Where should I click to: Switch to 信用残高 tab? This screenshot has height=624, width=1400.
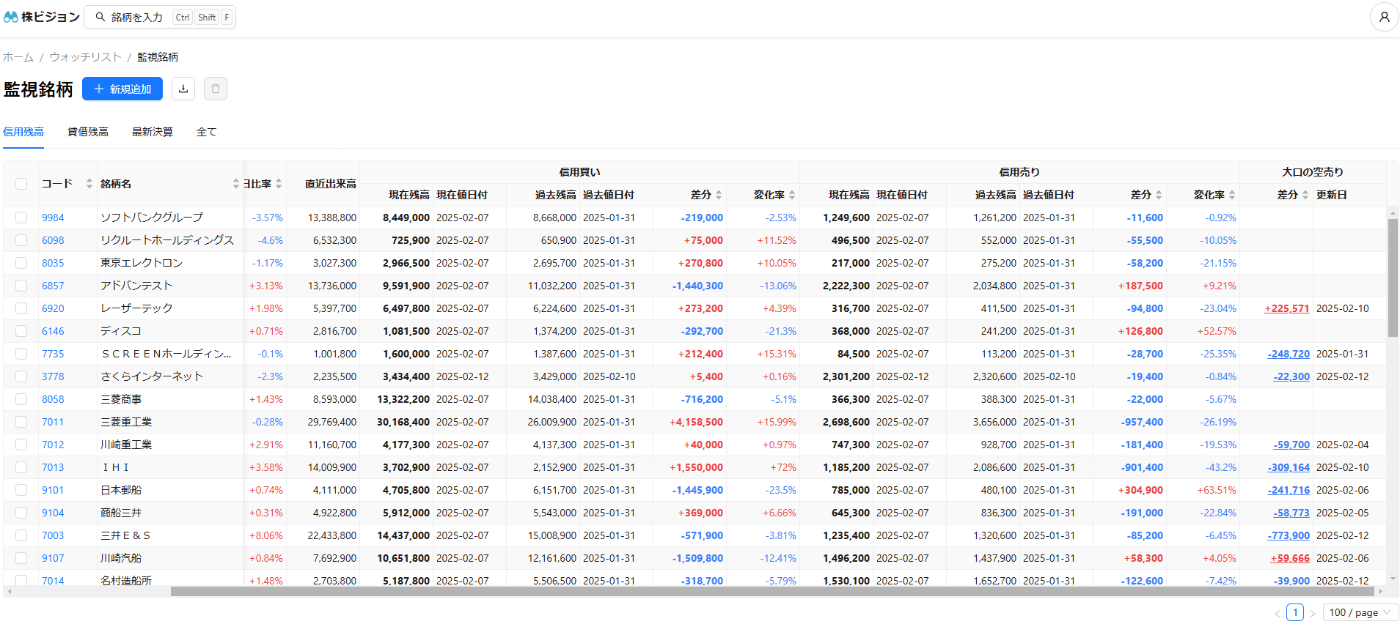point(23,131)
